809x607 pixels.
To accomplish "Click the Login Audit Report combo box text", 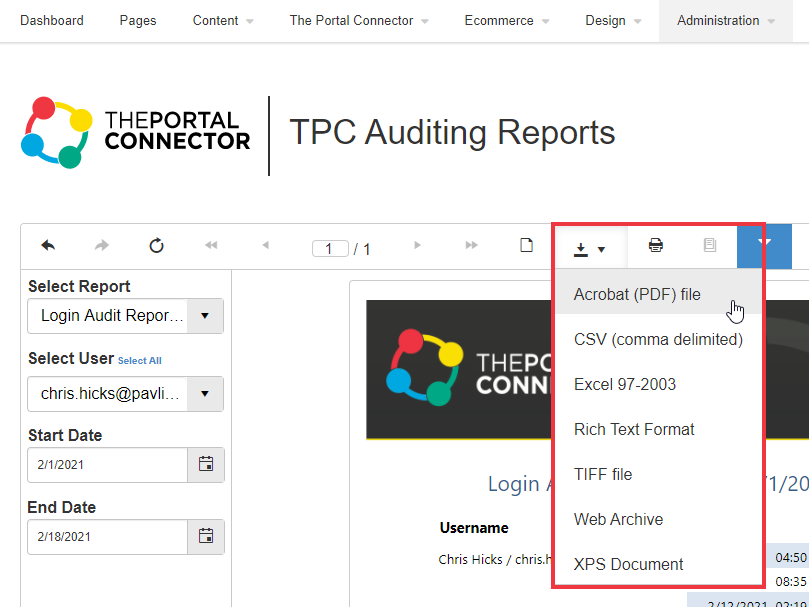I will (112, 316).
